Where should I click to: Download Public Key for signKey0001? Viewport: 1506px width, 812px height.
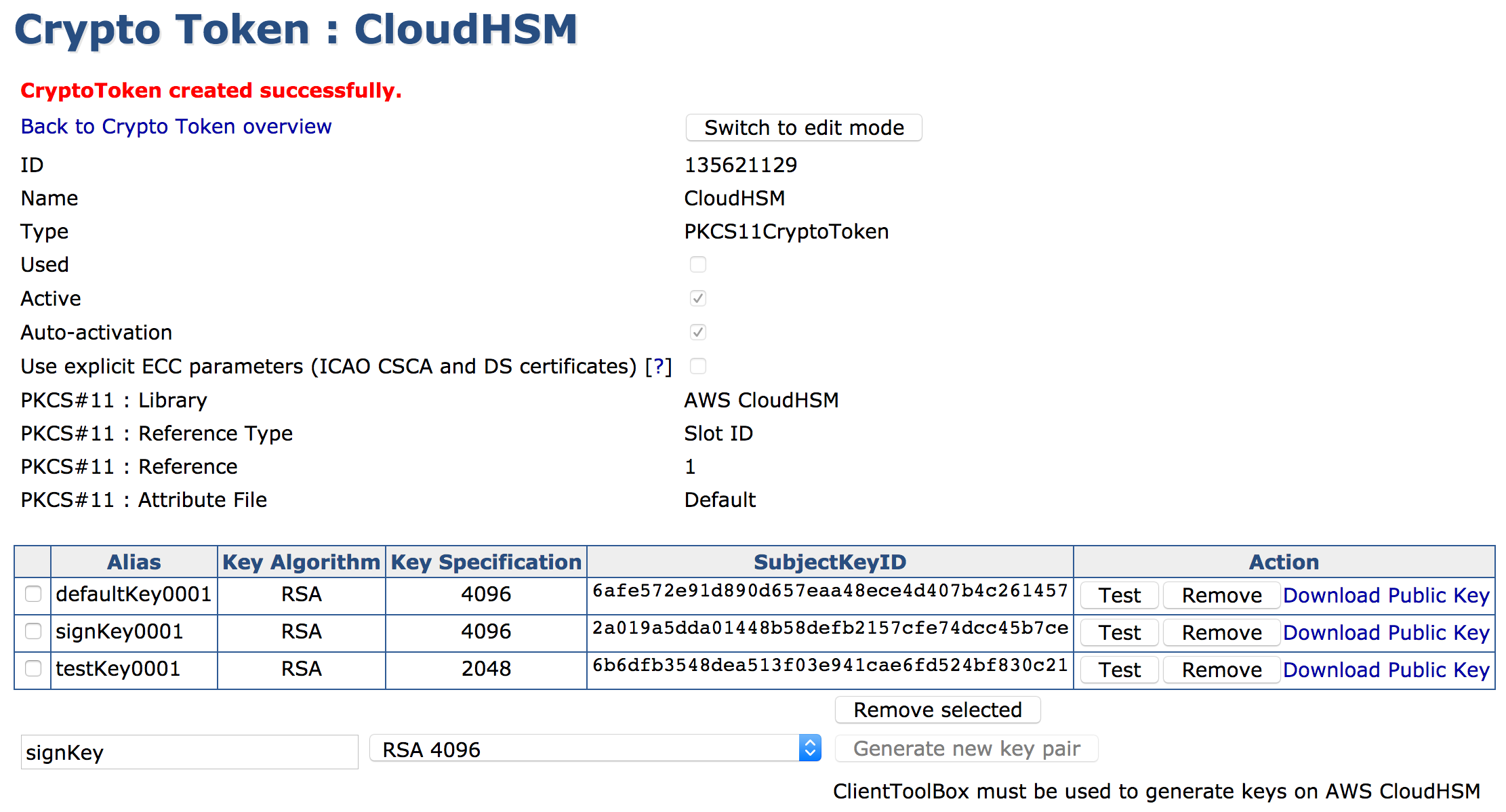pyautogui.click(x=1386, y=633)
